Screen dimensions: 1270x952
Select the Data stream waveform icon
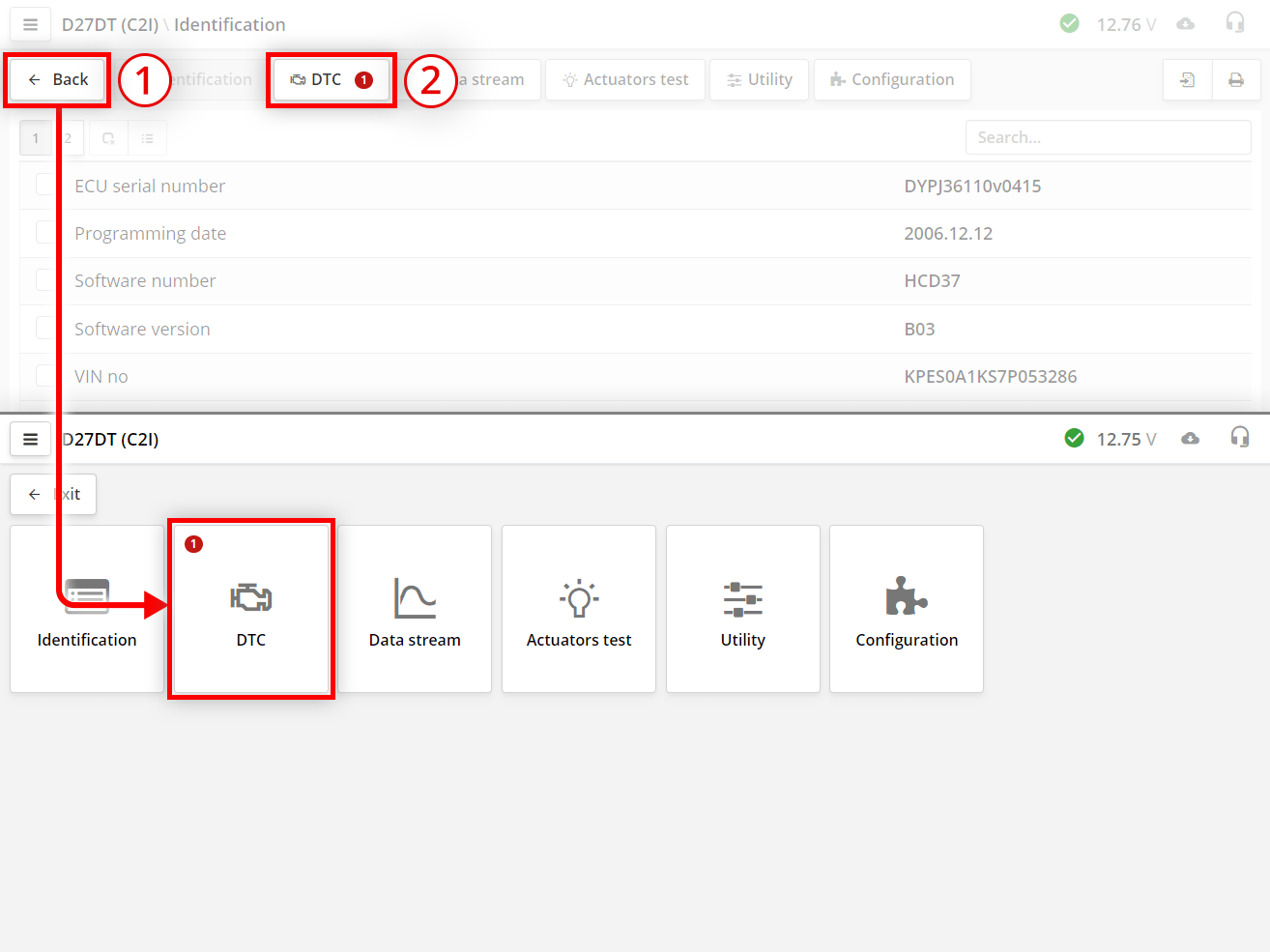pos(415,608)
